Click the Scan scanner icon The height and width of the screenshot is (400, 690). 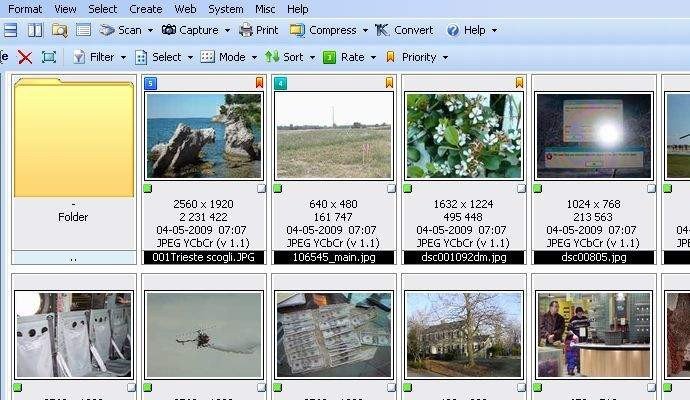point(107,30)
